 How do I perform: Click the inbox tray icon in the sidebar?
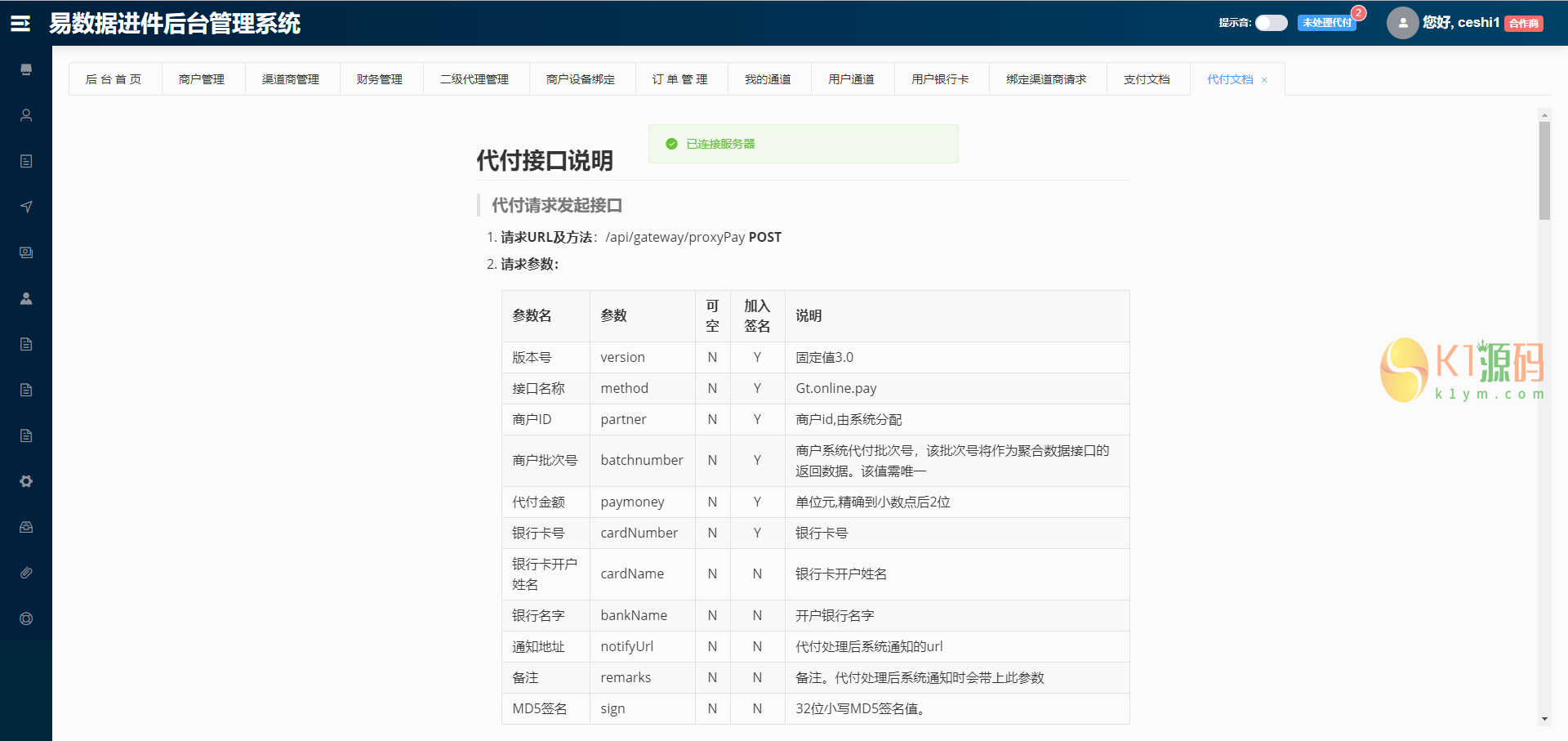[x=26, y=527]
